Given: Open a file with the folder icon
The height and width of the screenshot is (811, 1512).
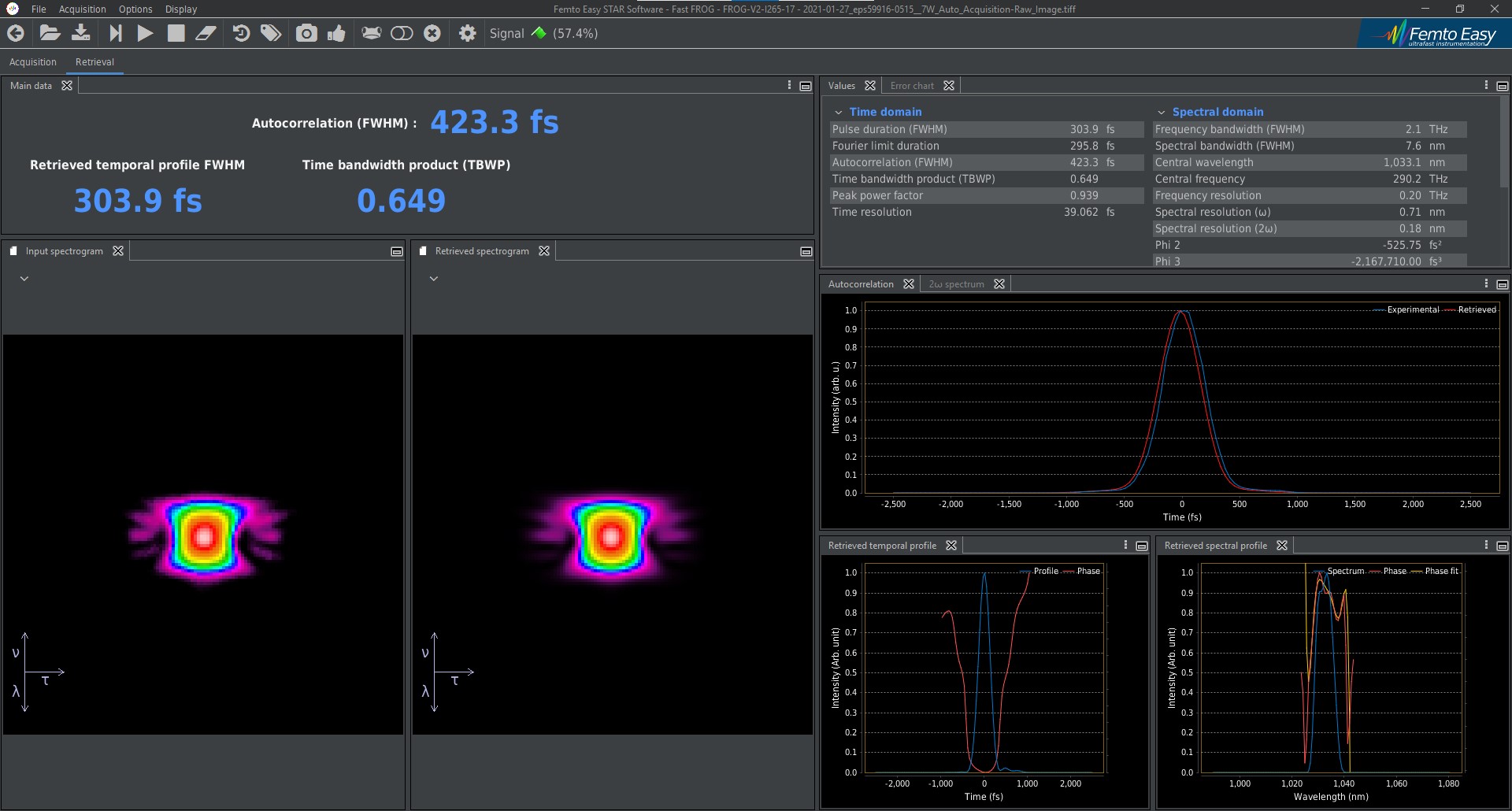Looking at the screenshot, I should tap(50, 33).
